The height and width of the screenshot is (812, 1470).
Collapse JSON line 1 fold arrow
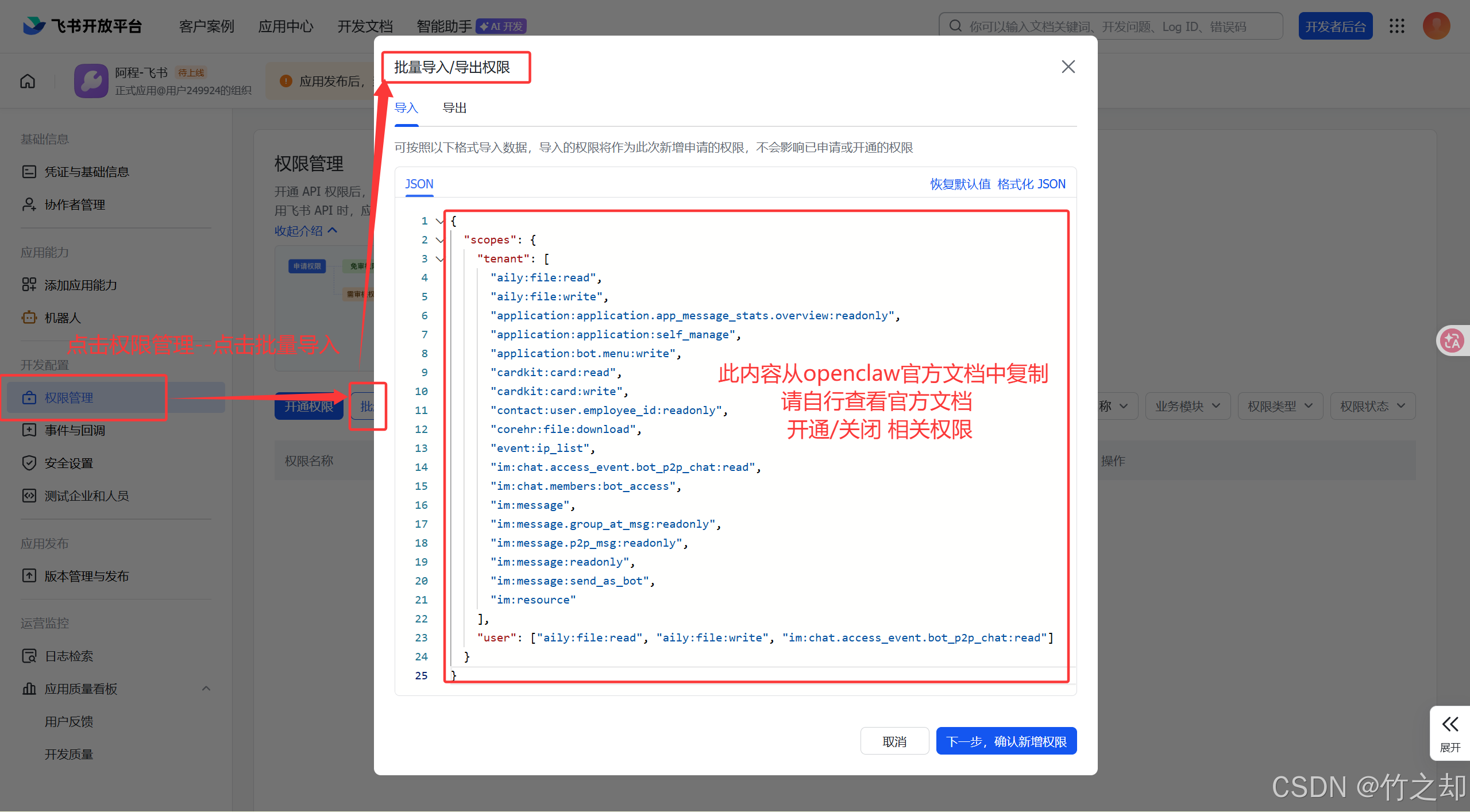coord(440,221)
